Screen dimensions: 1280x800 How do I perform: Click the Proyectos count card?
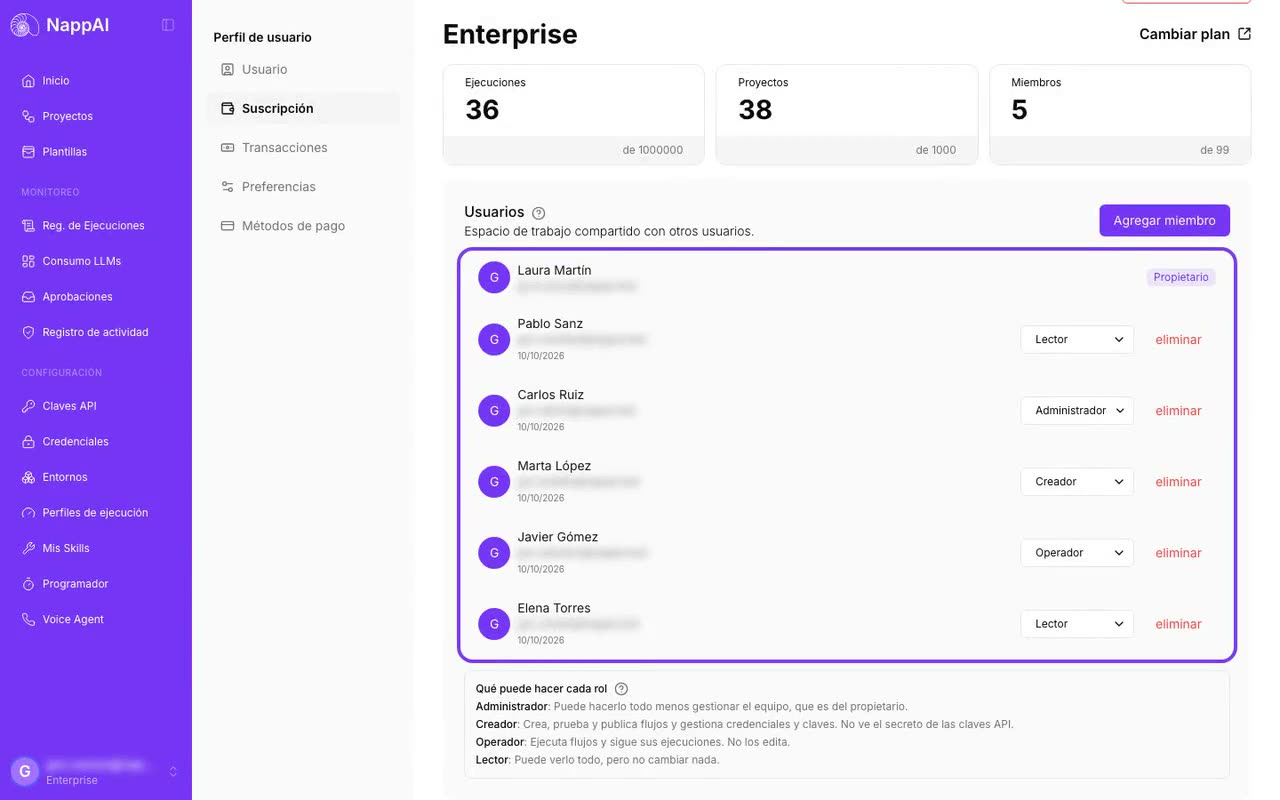click(846, 114)
